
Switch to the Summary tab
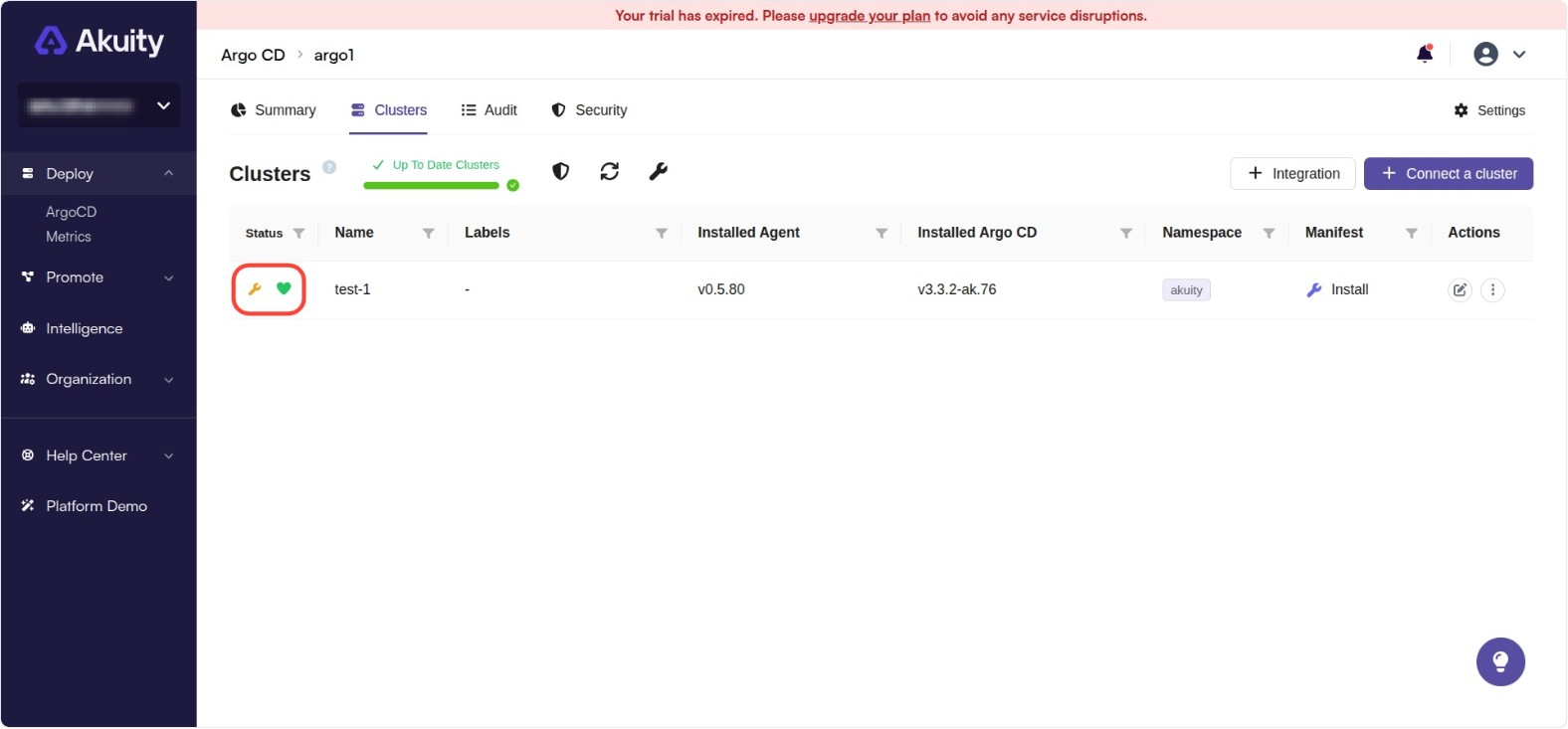click(273, 110)
